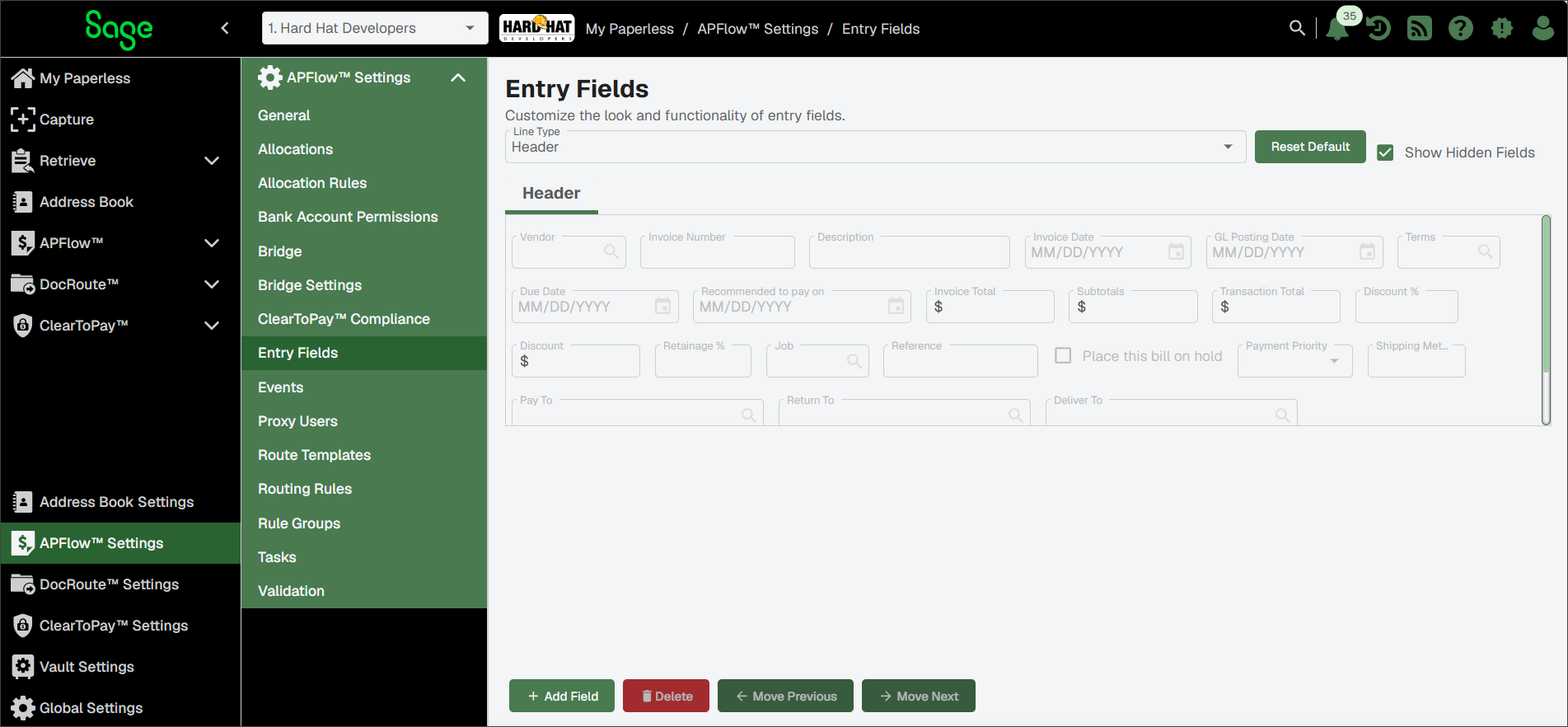Image resolution: width=1568 pixels, height=727 pixels.
Task: Follow the APFlow Settings breadcrumb link
Action: coord(758,29)
